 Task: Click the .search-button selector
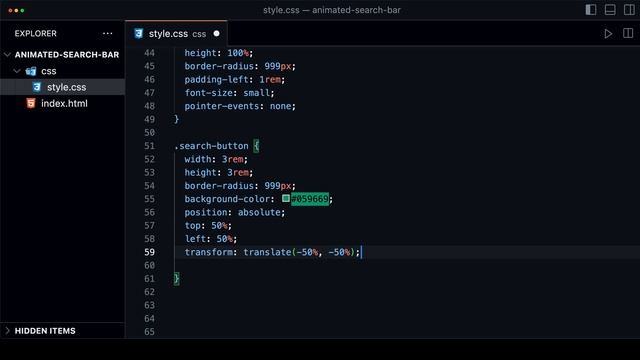[211, 146]
